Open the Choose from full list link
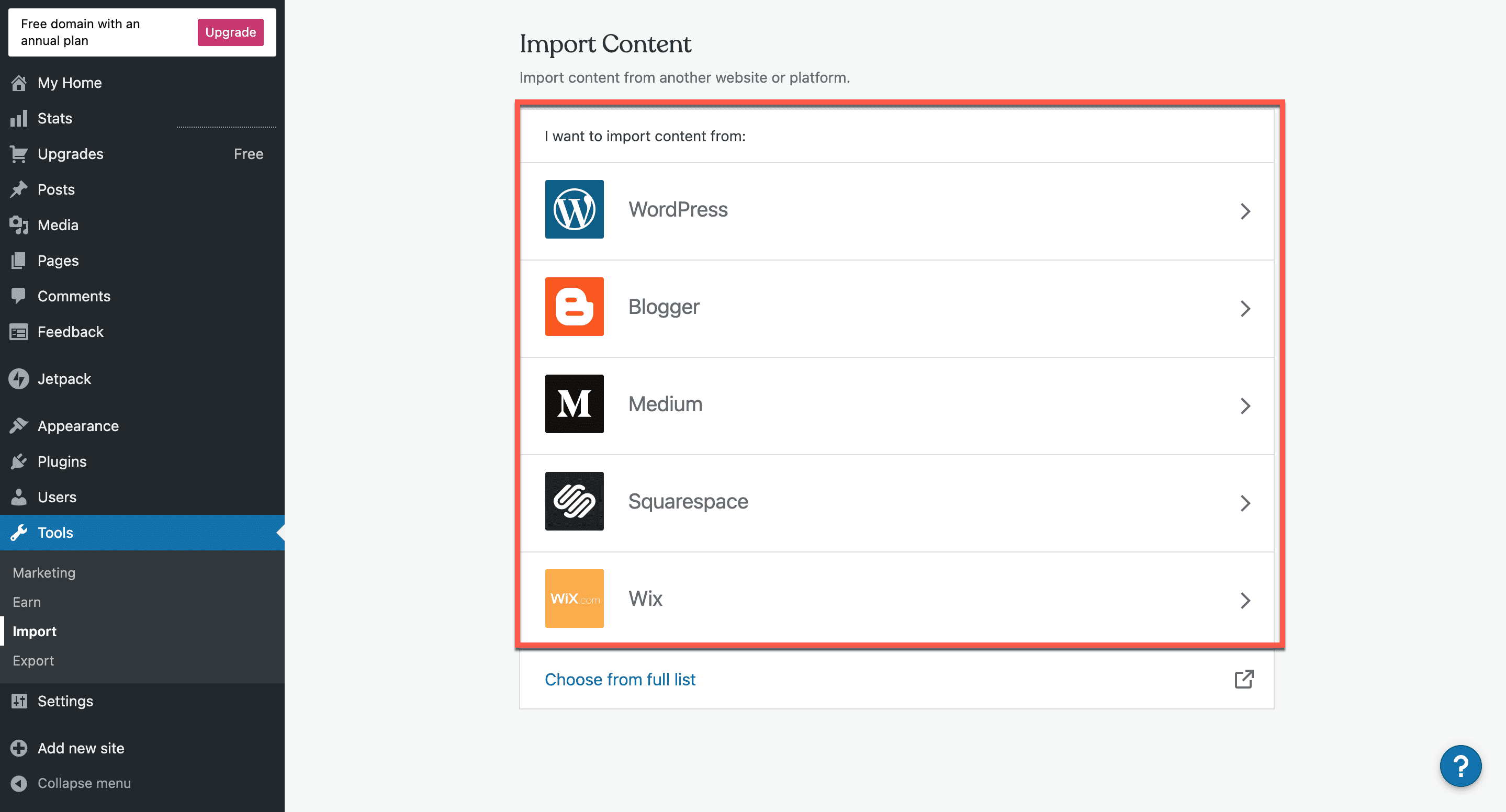The image size is (1506, 812). (620, 679)
